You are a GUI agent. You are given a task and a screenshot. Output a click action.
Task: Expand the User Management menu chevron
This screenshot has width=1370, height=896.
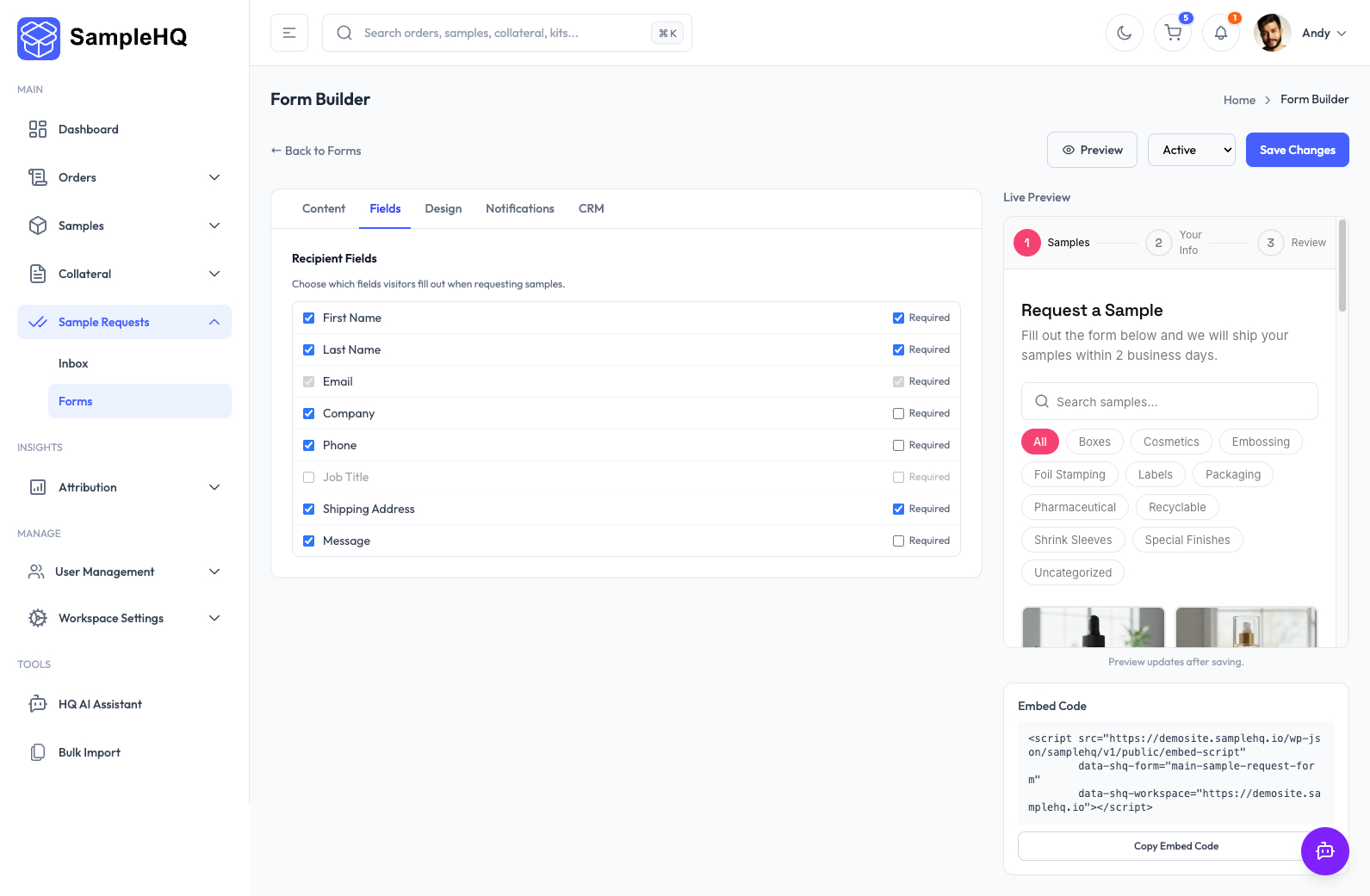click(x=214, y=572)
